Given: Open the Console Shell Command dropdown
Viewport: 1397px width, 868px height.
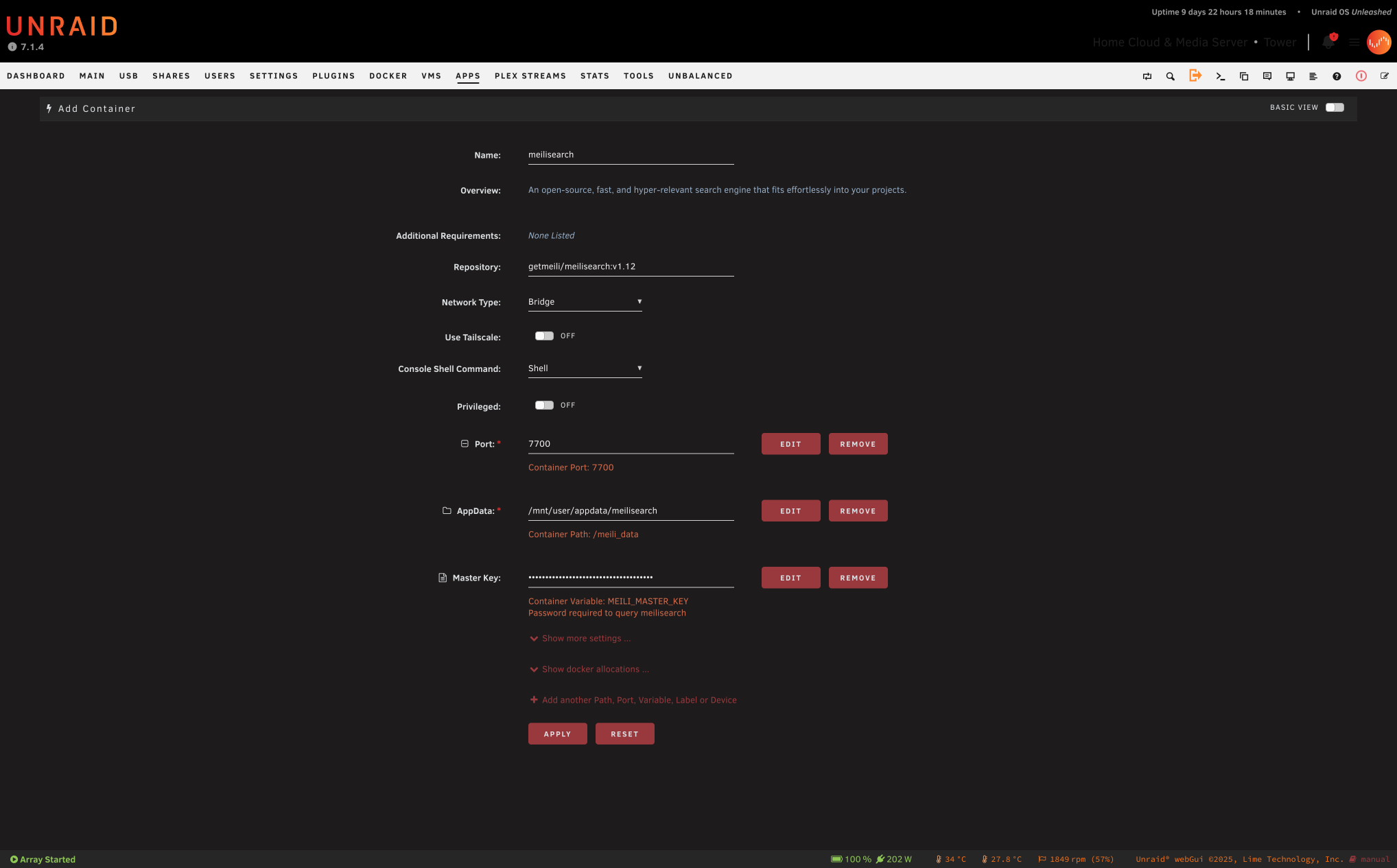Looking at the screenshot, I should tap(585, 368).
